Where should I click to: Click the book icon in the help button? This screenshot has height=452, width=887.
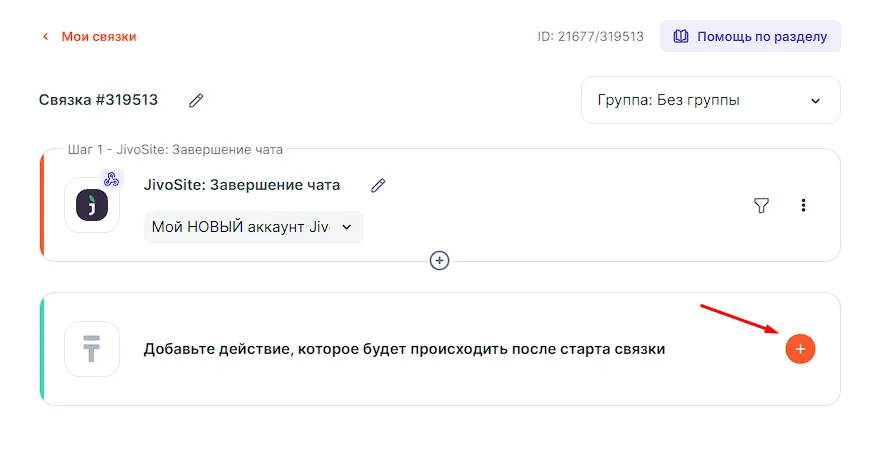tap(681, 36)
